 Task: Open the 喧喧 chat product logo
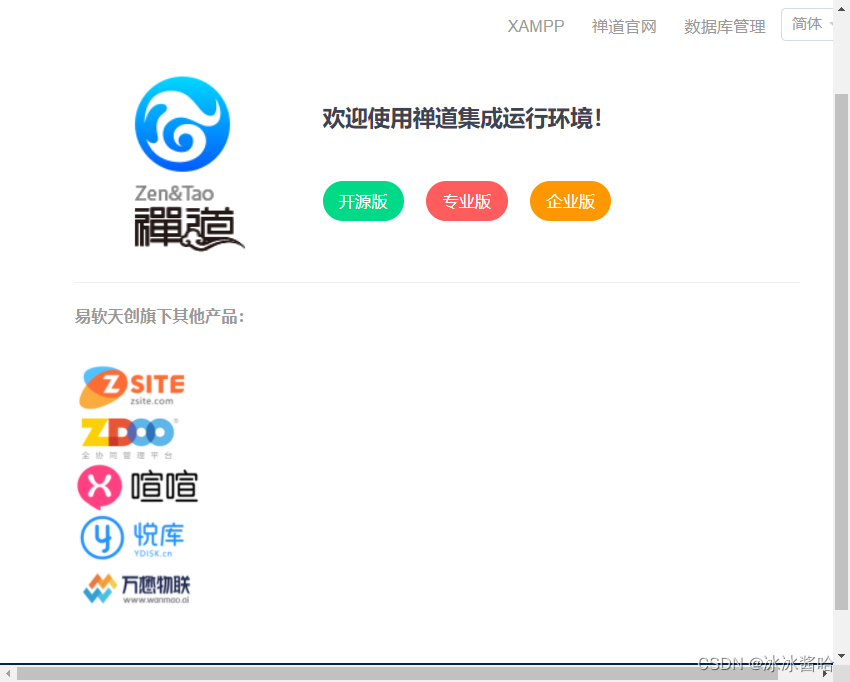(x=138, y=487)
